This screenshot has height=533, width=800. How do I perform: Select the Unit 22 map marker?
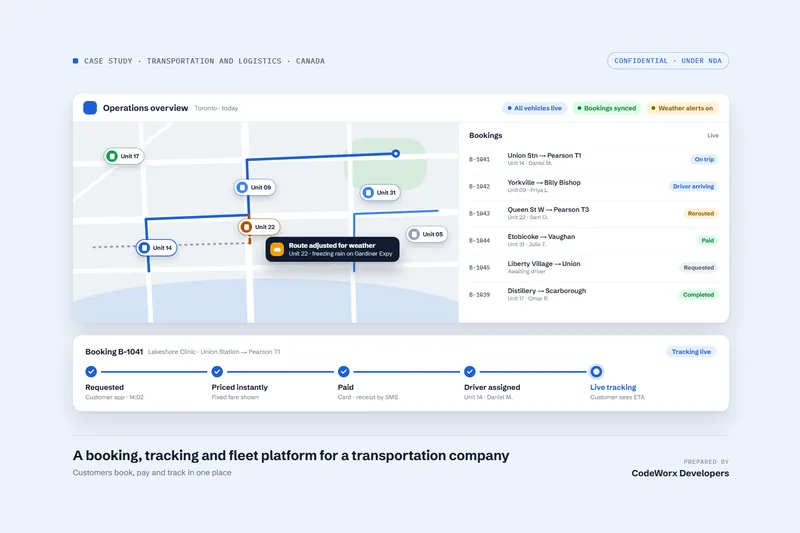click(259, 226)
